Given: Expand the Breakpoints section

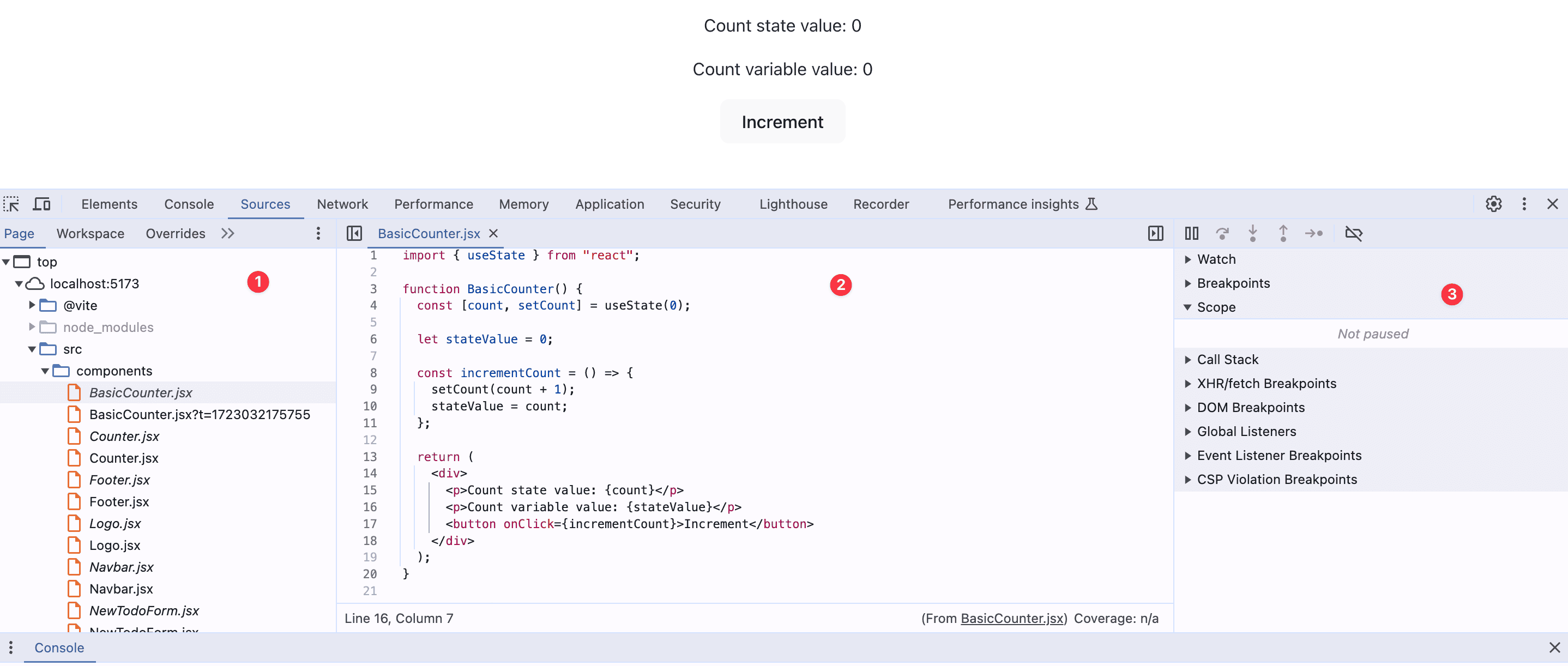Looking at the screenshot, I should [x=1187, y=283].
